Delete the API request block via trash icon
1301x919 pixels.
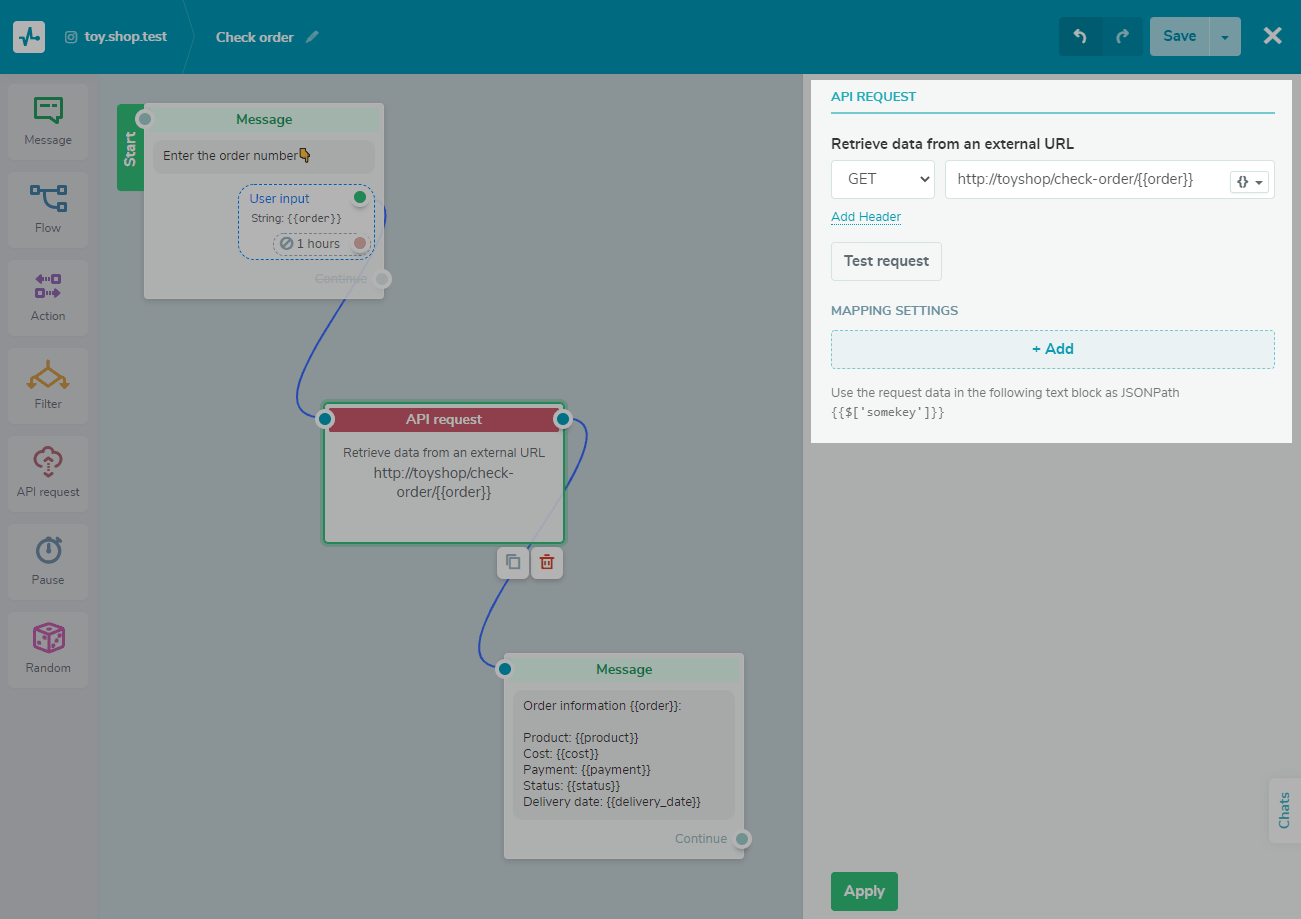click(547, 562)
